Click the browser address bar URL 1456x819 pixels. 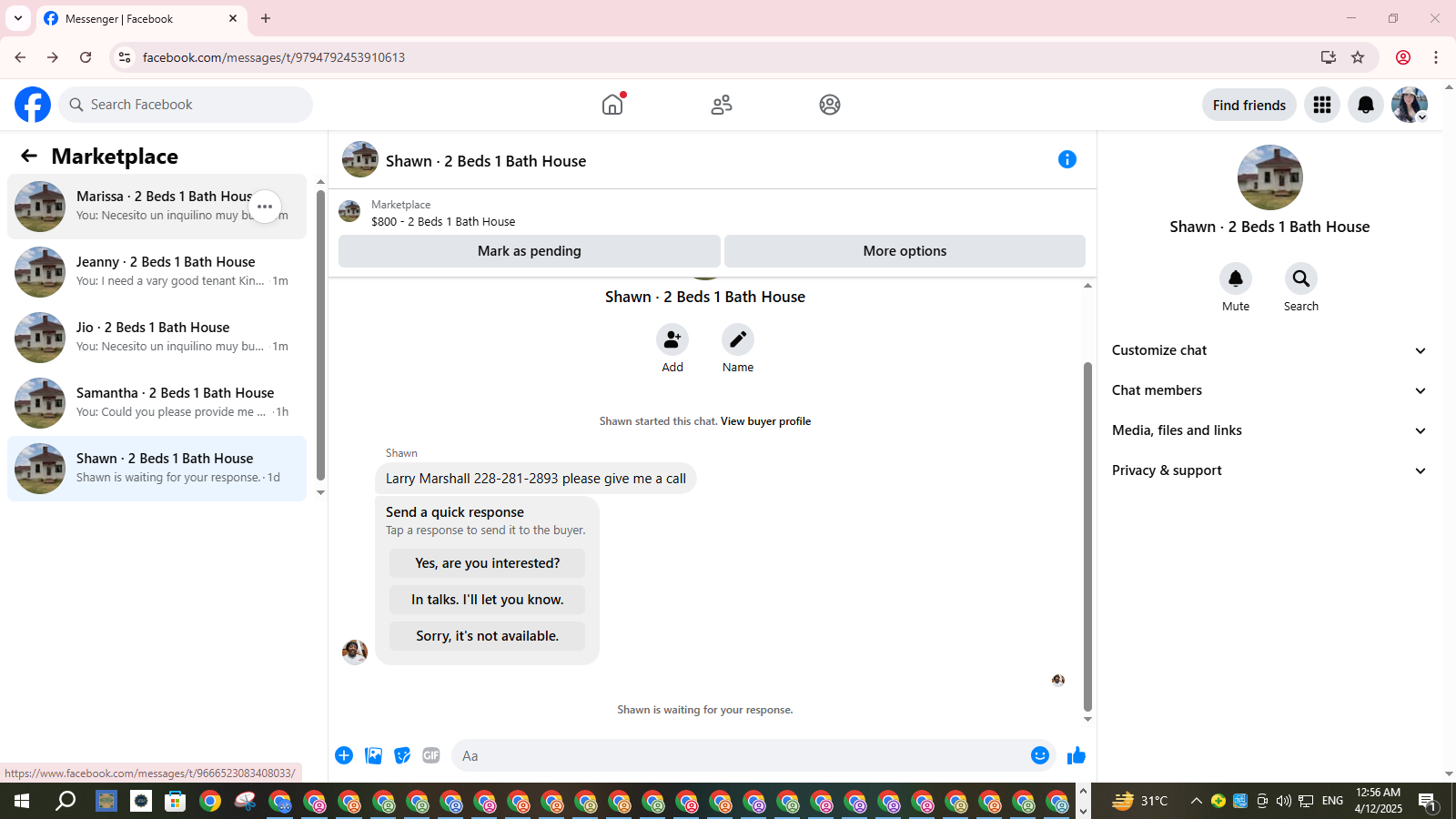click(x=274, y=57)
